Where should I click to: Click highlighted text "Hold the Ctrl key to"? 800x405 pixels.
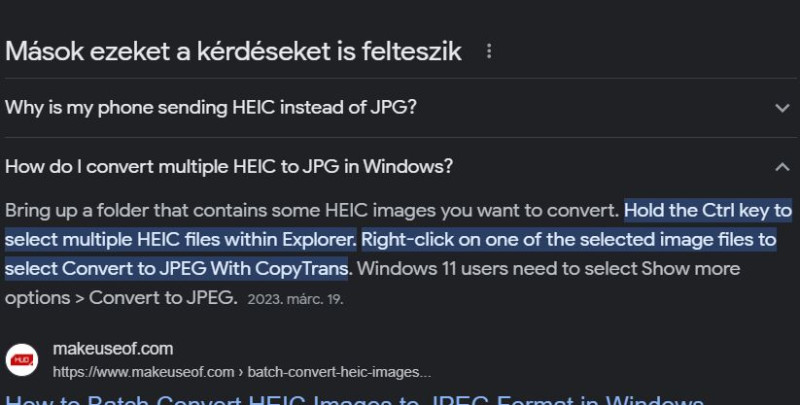pyautogui.click(x=708, y=210)
